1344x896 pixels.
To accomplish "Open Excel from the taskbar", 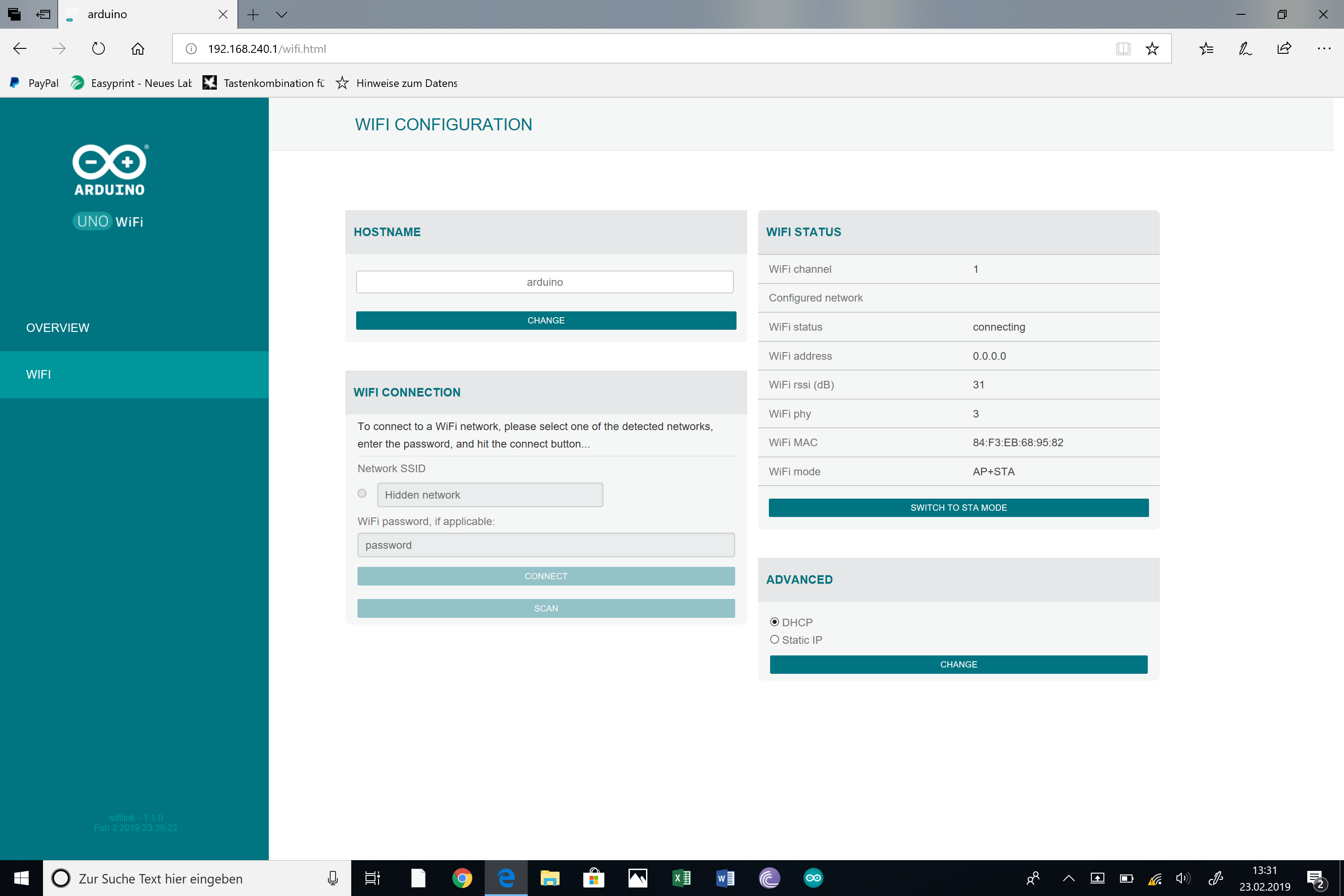I will click(682, 878).
